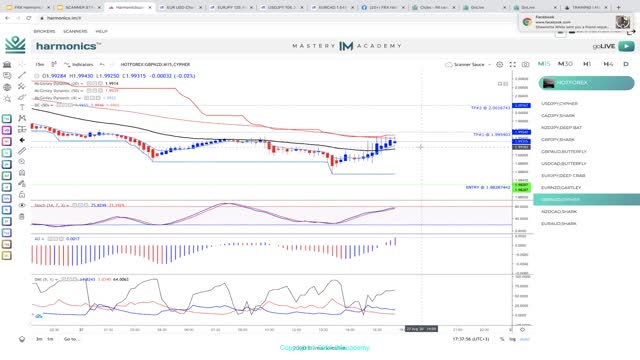
Task: Expand the McGinley Dynamic (50) indicator options
Action: (x=82, y=91)
